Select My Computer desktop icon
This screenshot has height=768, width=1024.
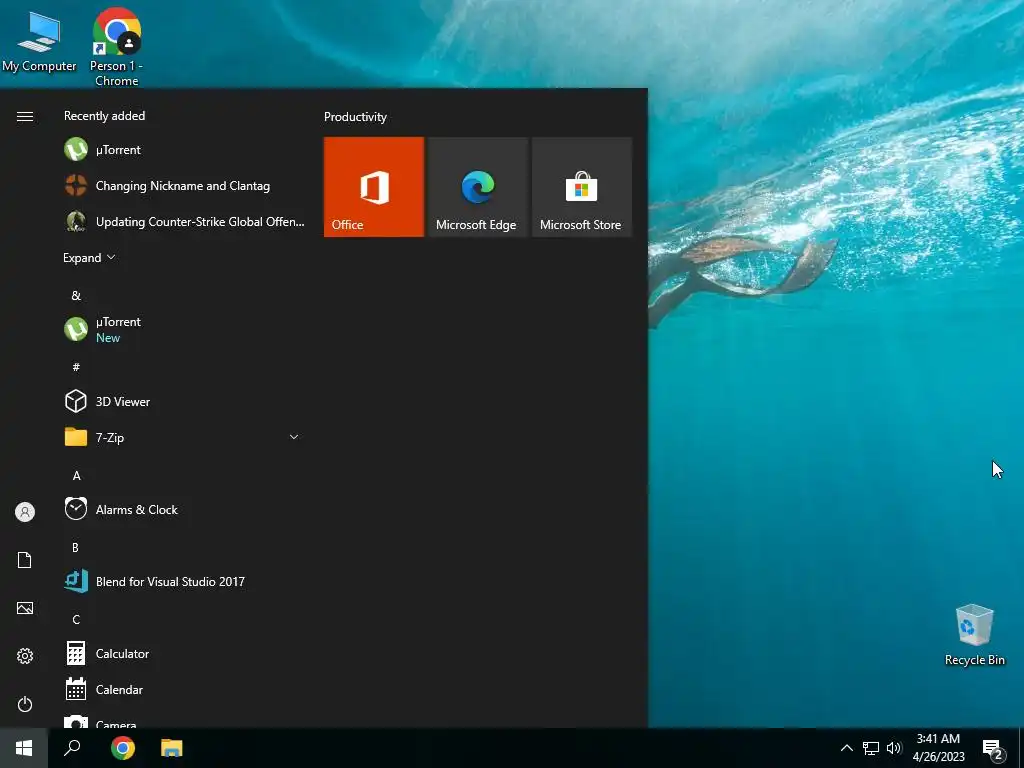[39, 40]
